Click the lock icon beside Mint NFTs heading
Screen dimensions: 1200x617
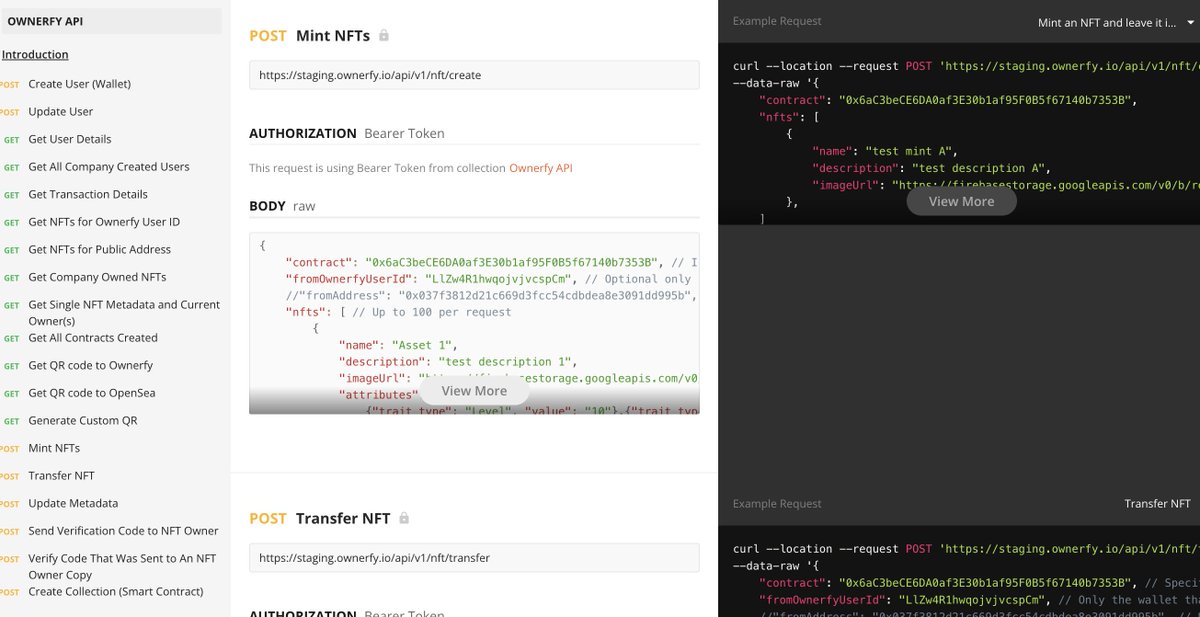tap(384, 36)
